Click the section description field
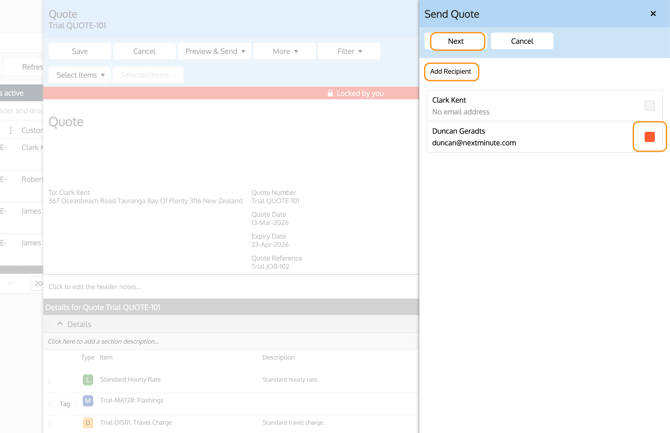670x433 pixels. click(x=231, y=341)
